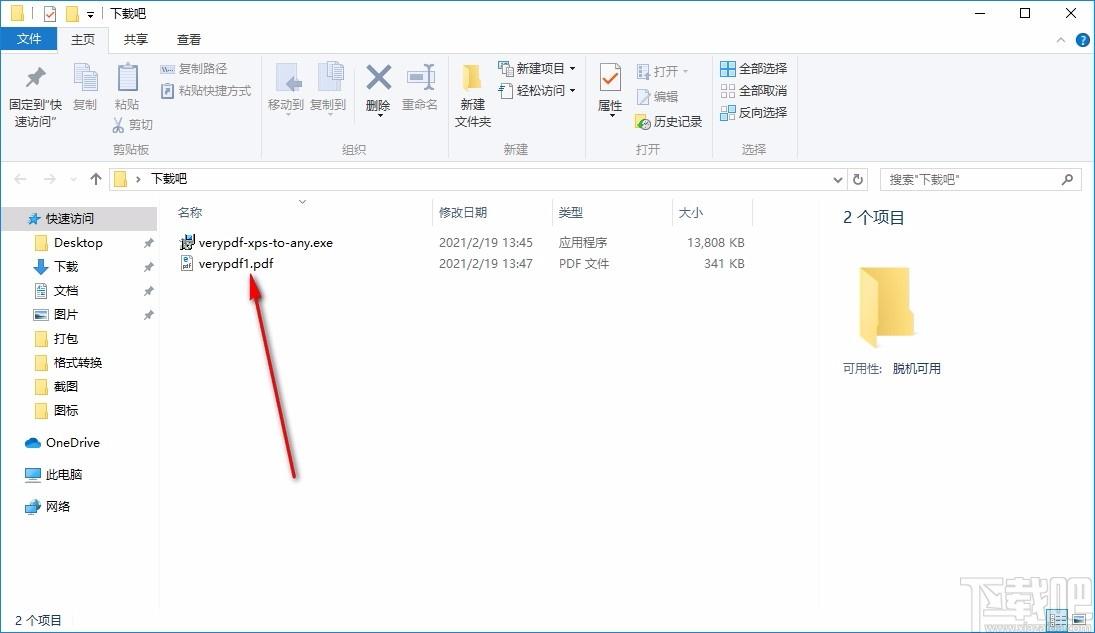1095x633 pixels.
Task: Click the folder icon in address bar
Action: click(x=120, y=180)
